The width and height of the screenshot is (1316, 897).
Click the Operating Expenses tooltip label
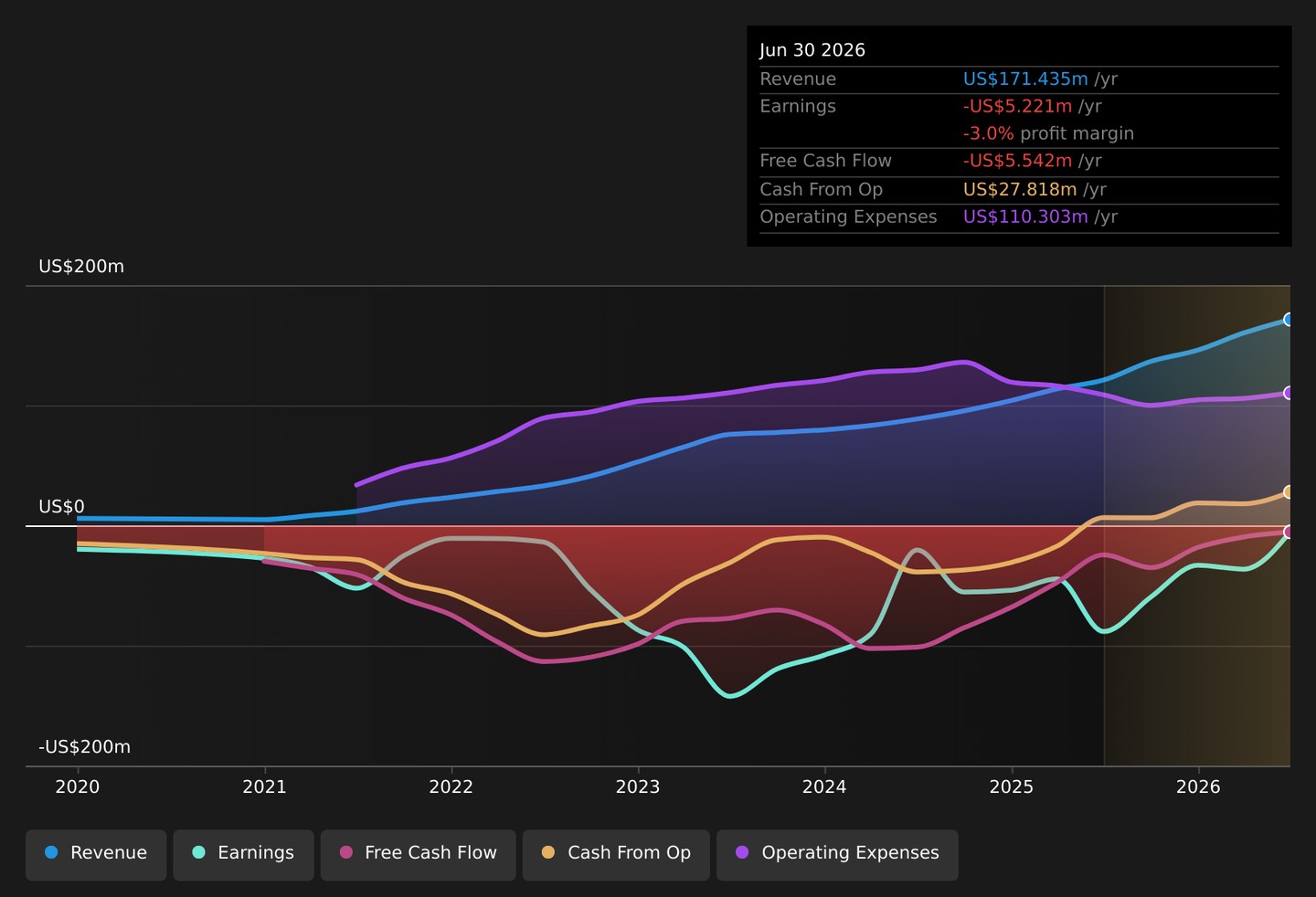coord(848,216)
